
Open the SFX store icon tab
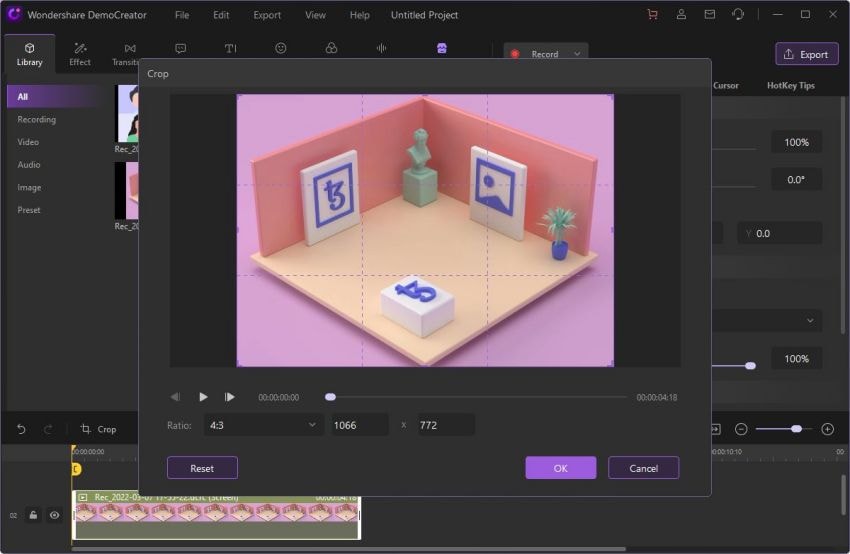tap(331, 48)
